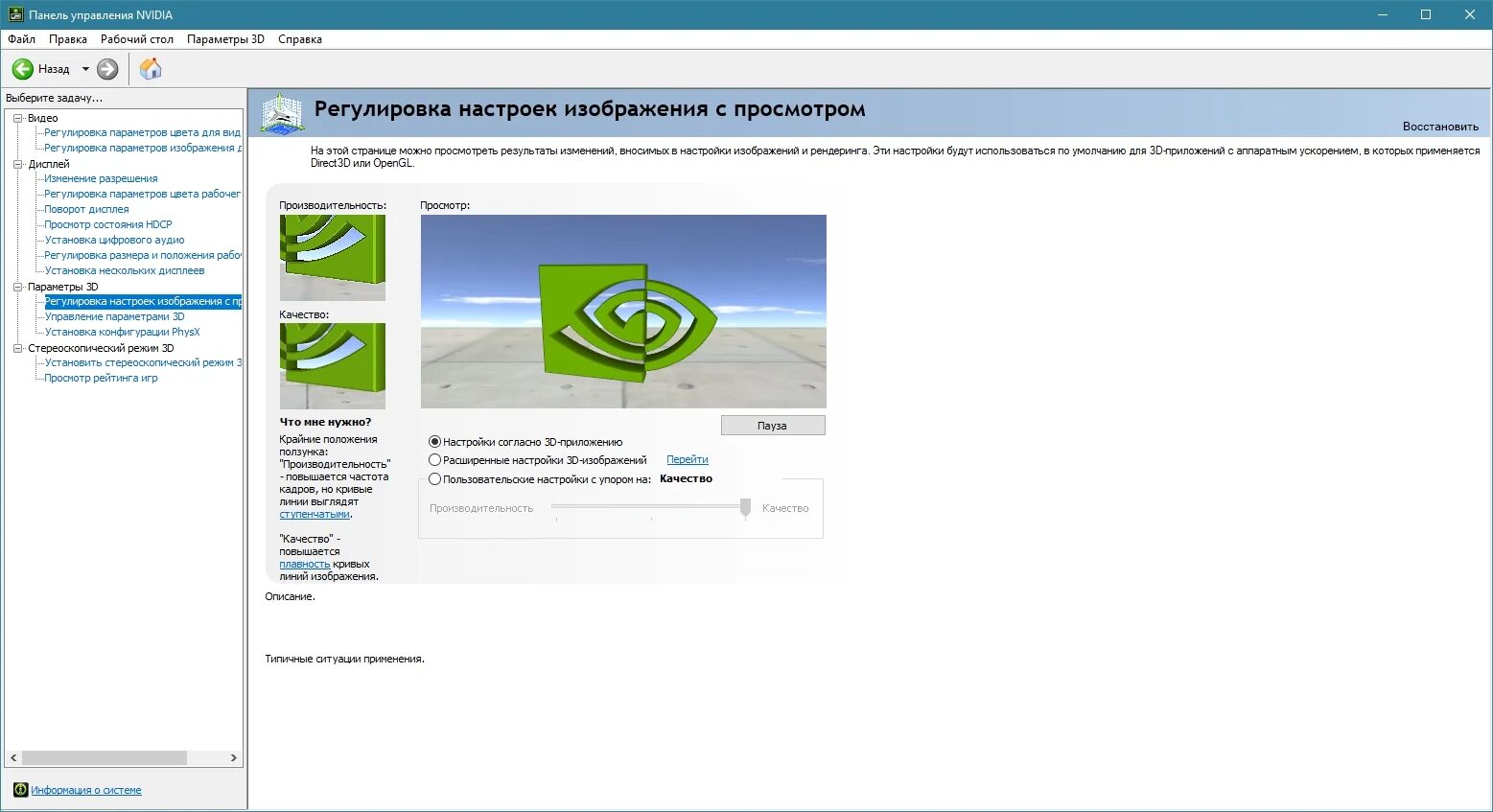Viewport: 1493px width, 812px height.
Task: Open the Справка menu
Action: point(300,39)
